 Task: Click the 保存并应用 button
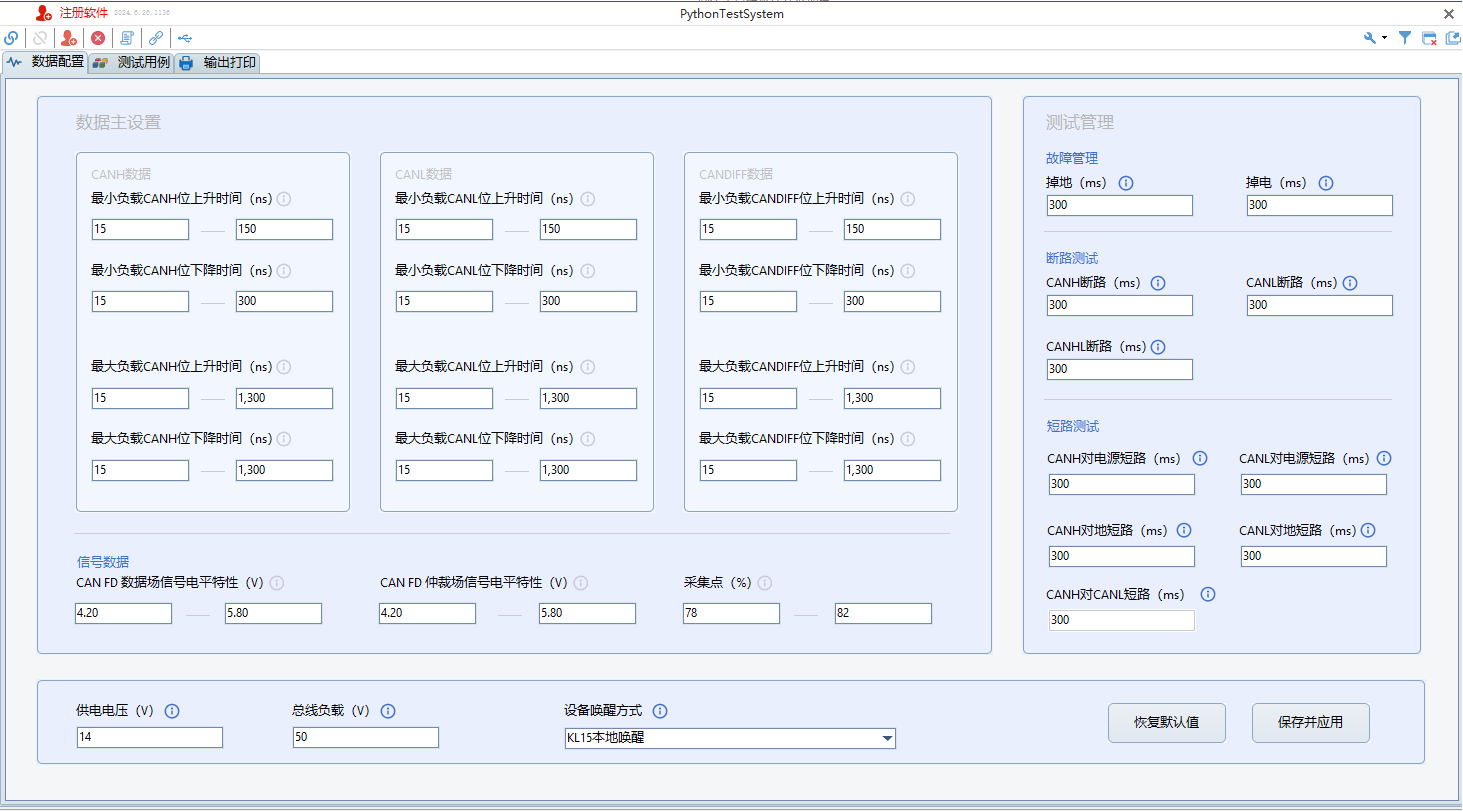(1310, 722)
